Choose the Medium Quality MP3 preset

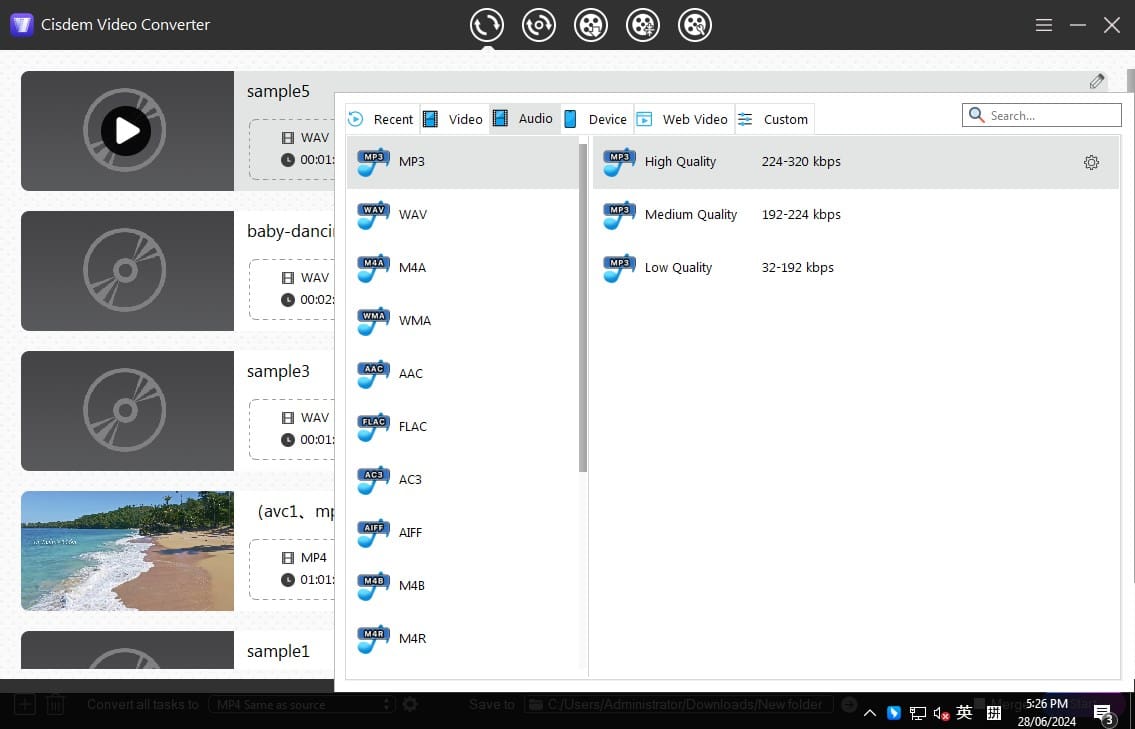[x=690, y=215]
